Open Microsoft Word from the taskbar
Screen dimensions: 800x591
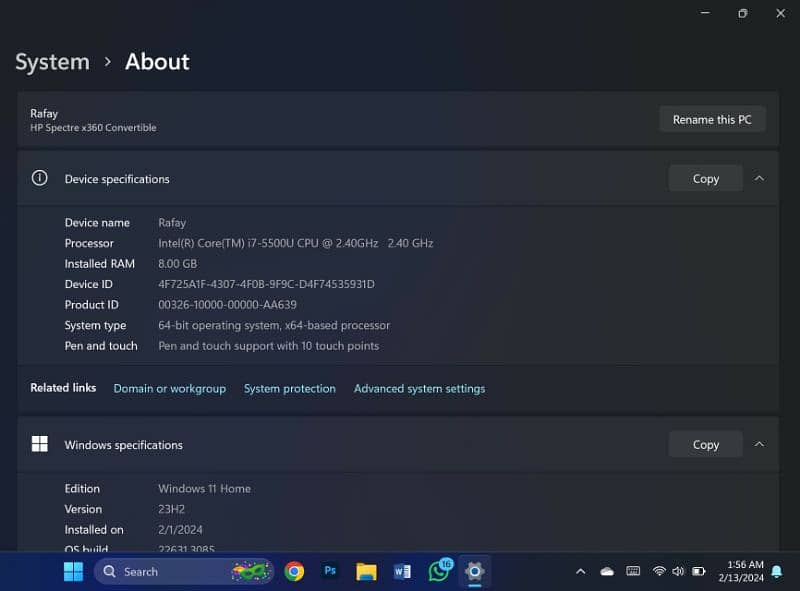[x=402, y=571]
